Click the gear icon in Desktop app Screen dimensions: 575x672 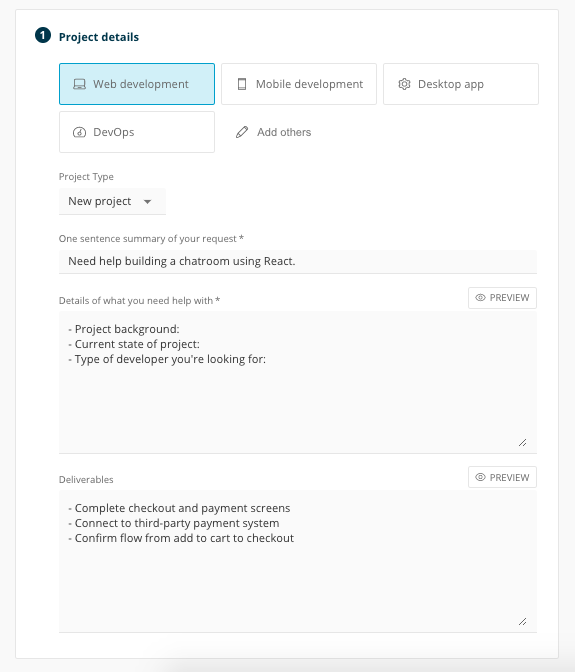tap(404, 84)
